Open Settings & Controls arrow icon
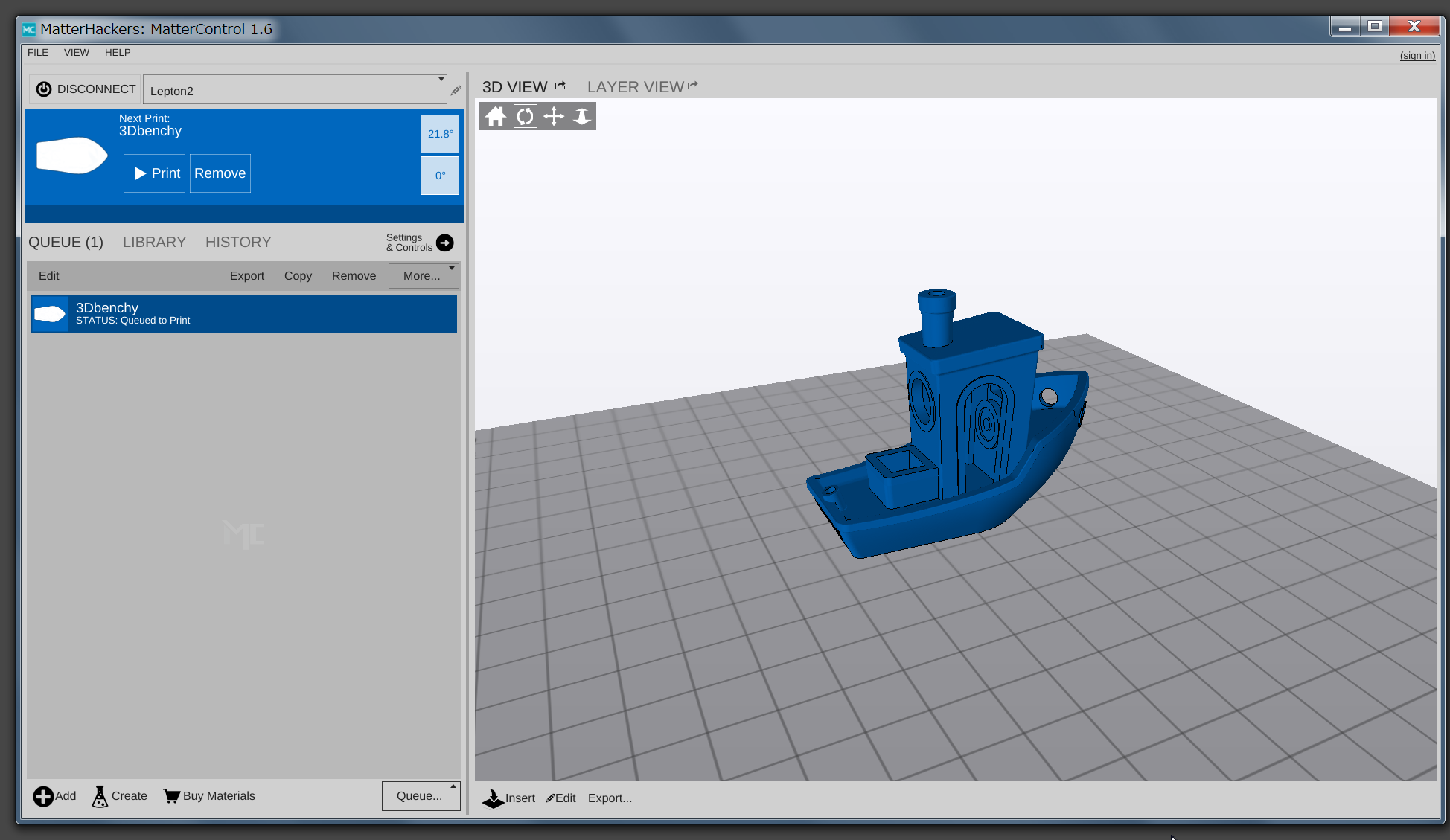1450x840 pixels. (445, 243)
